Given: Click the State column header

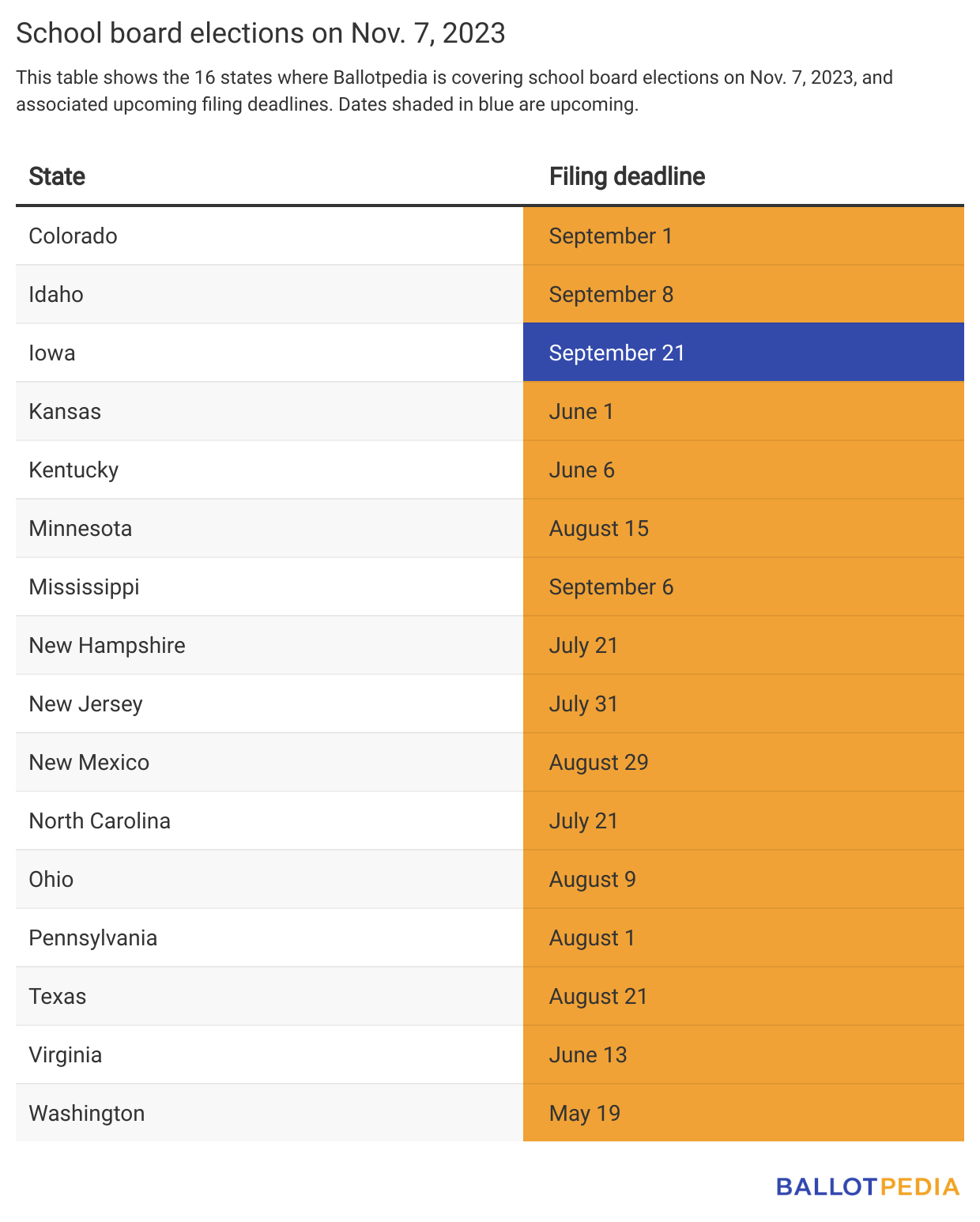Looking at the screenshot, I should point(57,176).
